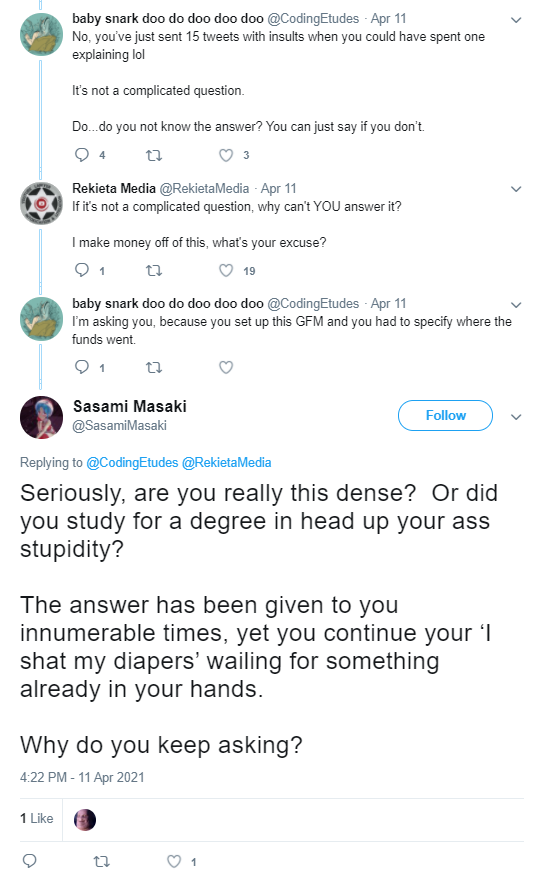This screenshot has width=550, height=887.
Task: Reply to Rekieta Media's tweet
Action: [82, 270]
